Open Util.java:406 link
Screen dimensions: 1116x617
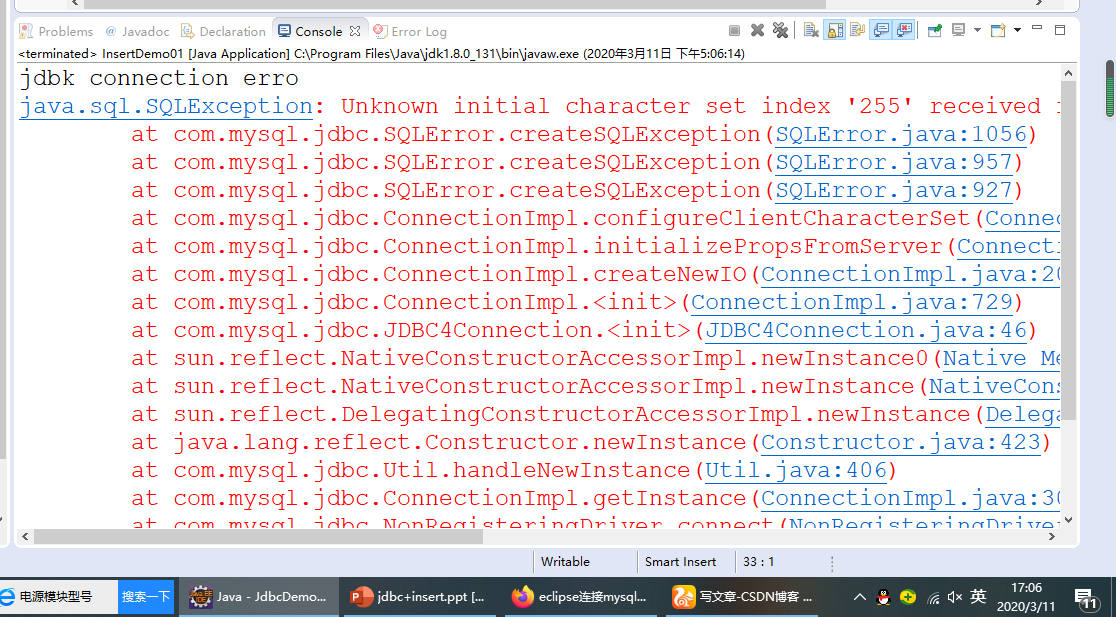pos(796,470)
